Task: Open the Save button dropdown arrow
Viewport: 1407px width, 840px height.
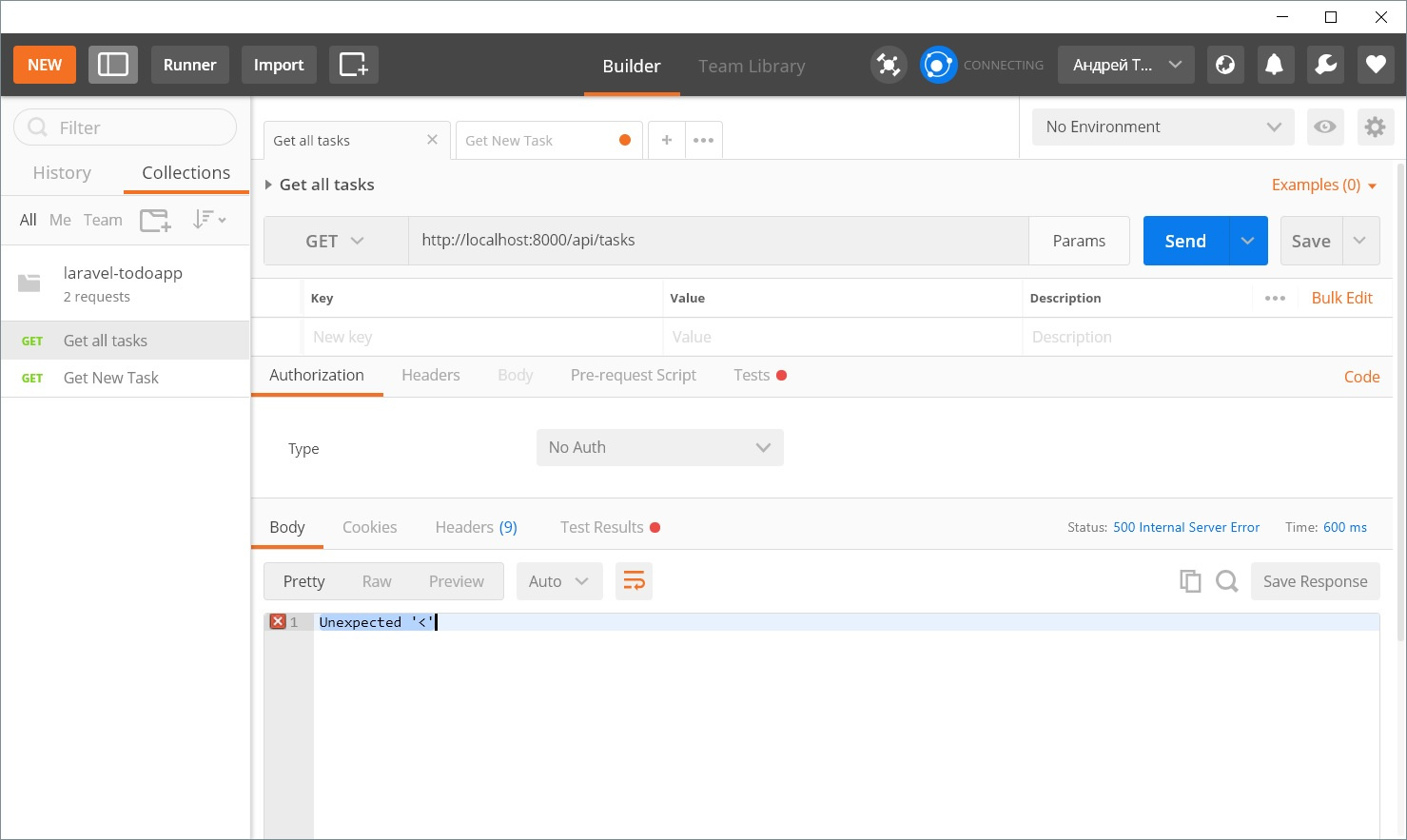Action: tap(1360, 241)
